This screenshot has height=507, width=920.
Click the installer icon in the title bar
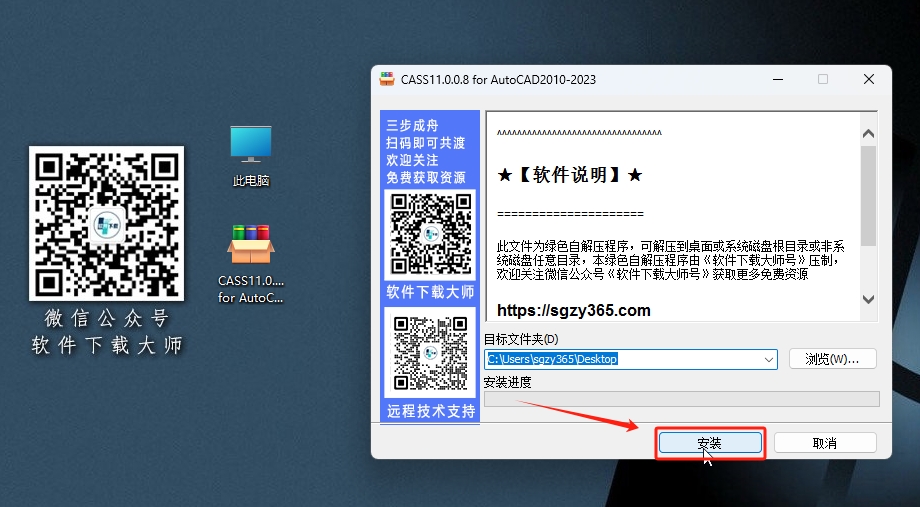(x=387, y=79)
